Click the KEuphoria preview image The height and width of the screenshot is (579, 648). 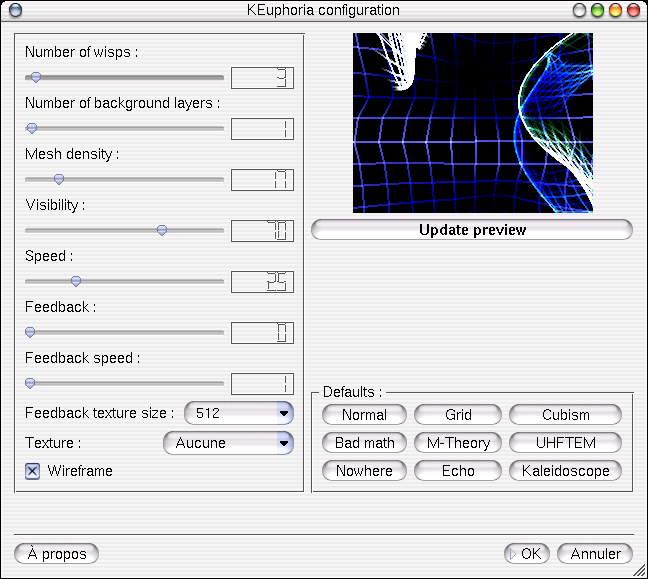[x=473, y=123]
